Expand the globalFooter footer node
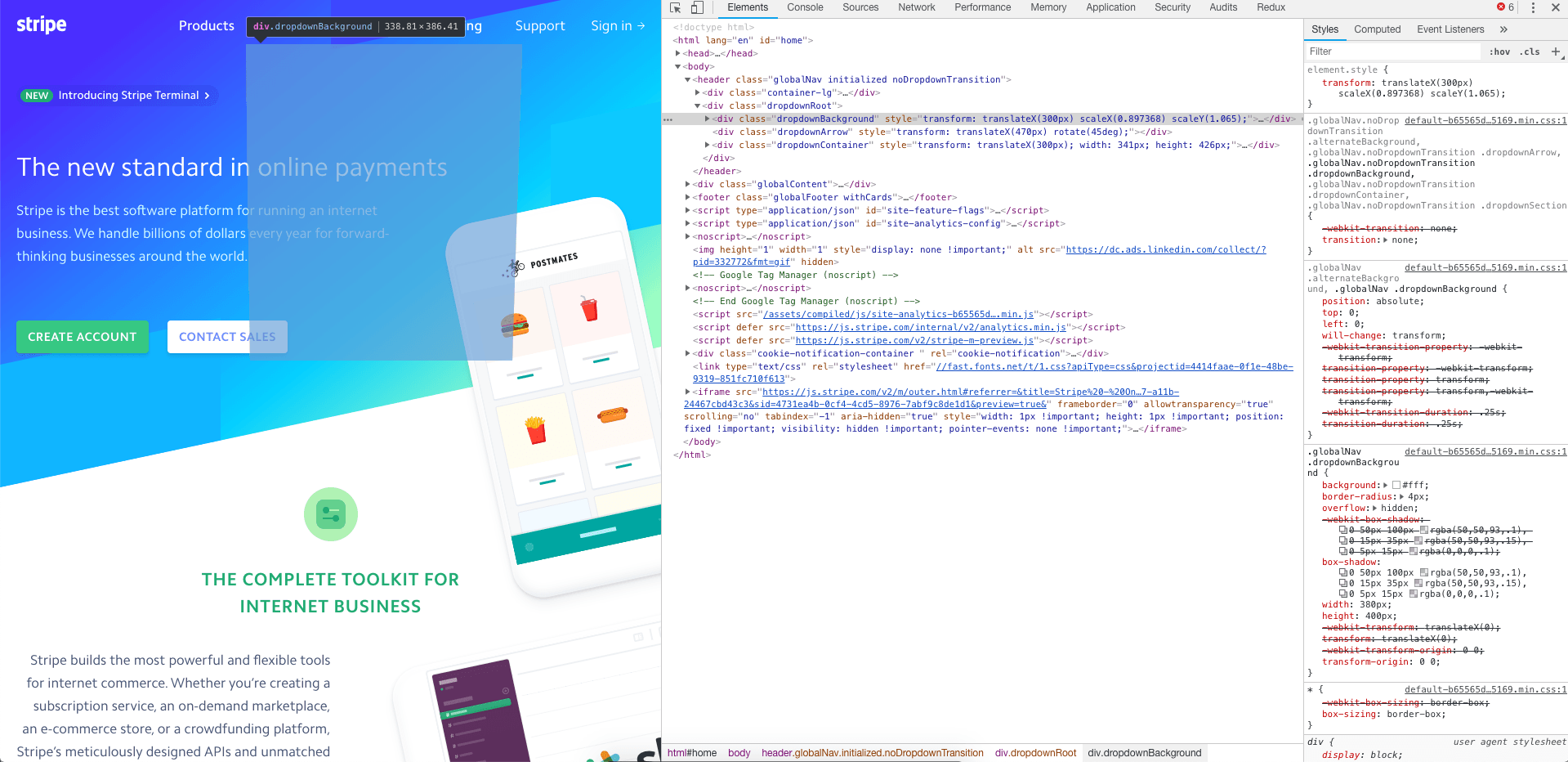The width and height of the screenshot is (1568, 762). (688, 197)
